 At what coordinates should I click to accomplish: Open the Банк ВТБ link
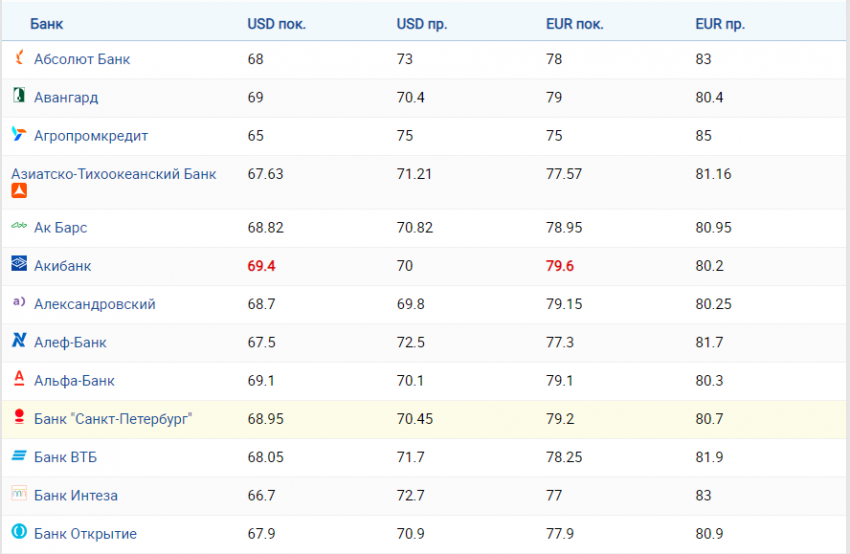tap(66, 458)
